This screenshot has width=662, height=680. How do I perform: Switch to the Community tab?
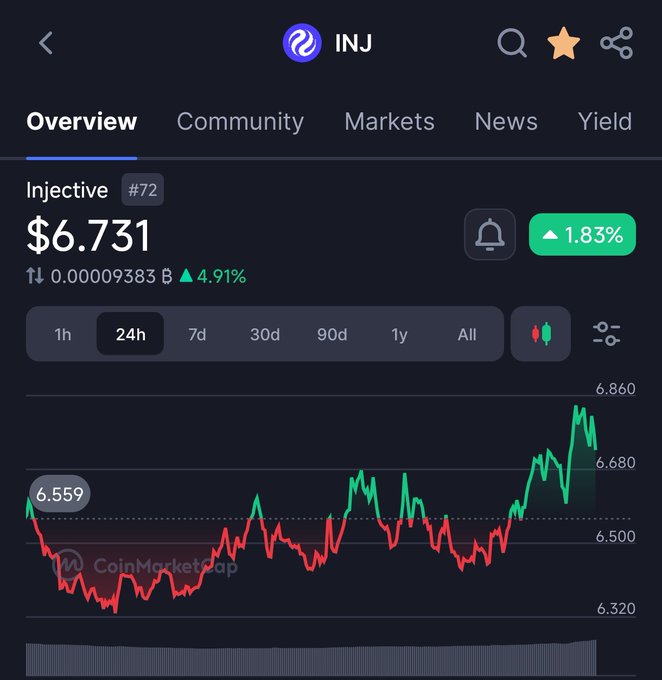(x=240, y=122)
